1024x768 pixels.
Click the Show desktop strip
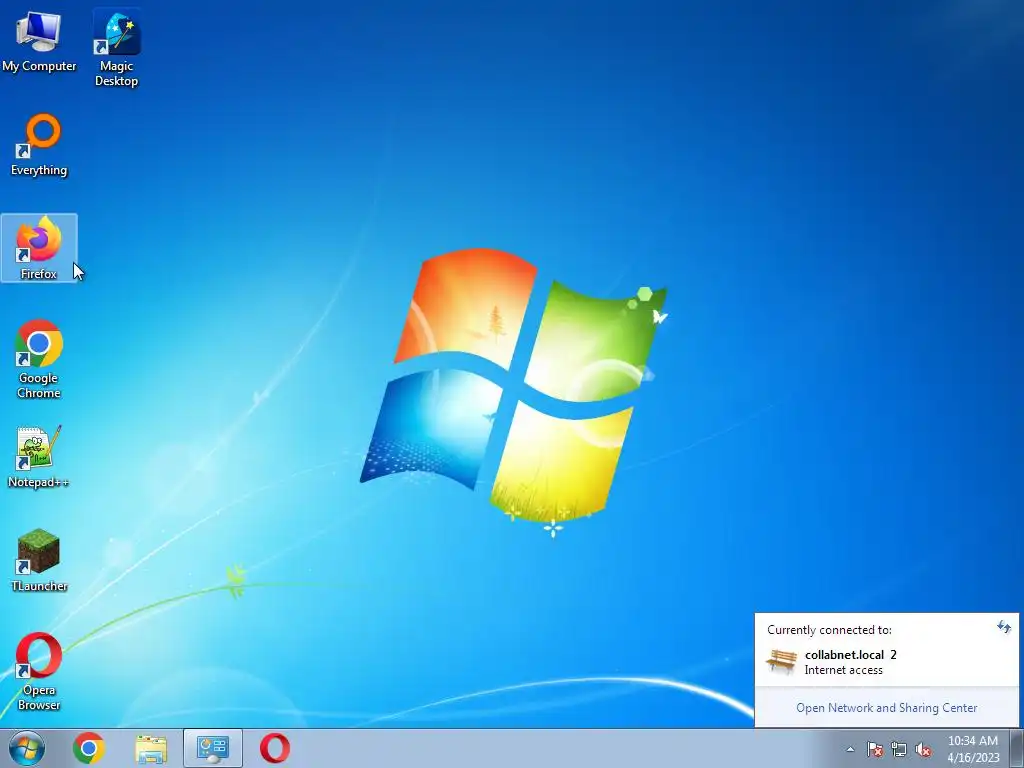[1016, 748]
